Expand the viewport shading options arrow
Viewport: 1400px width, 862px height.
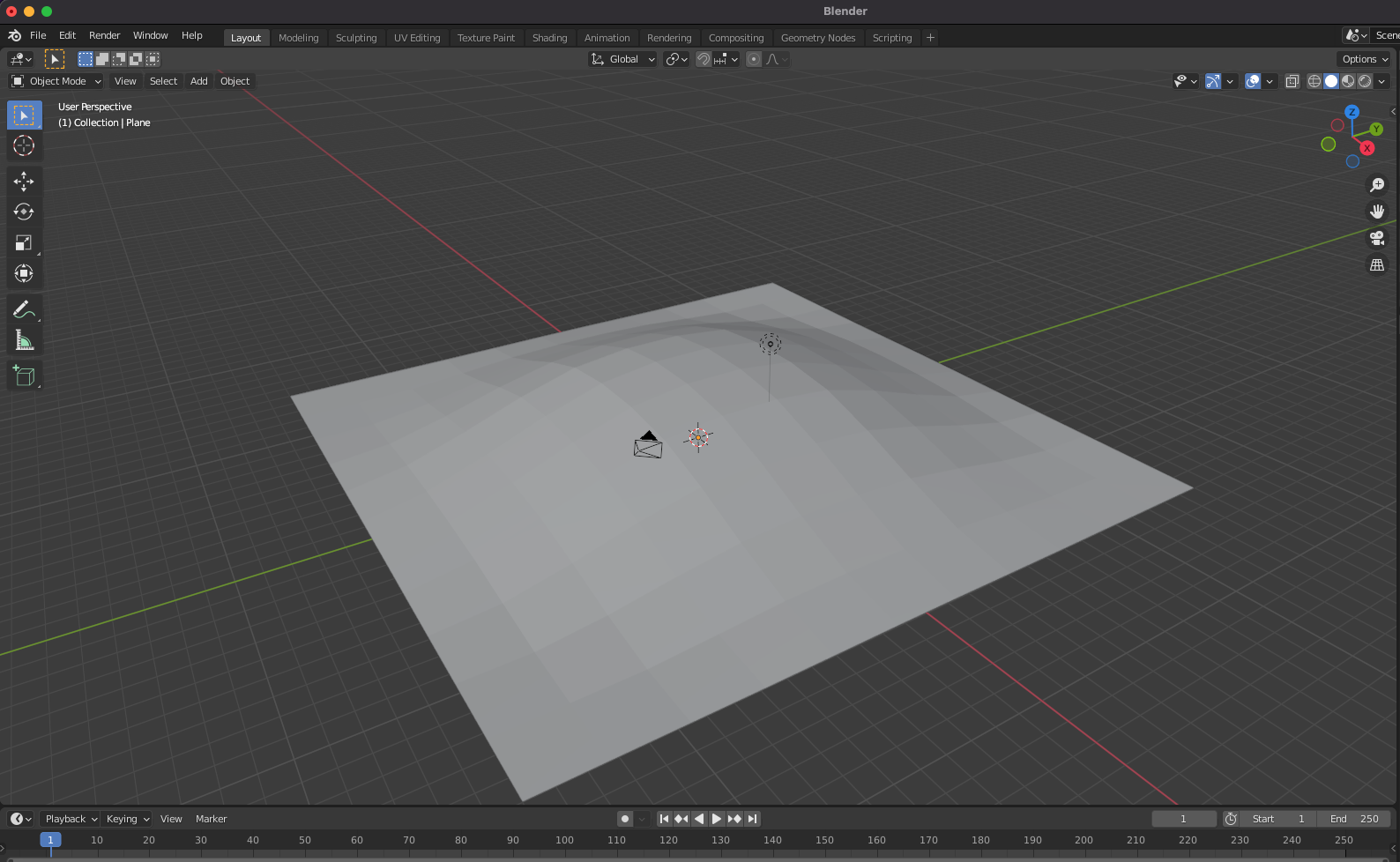pyautogui.click(x=1381, y=81)
